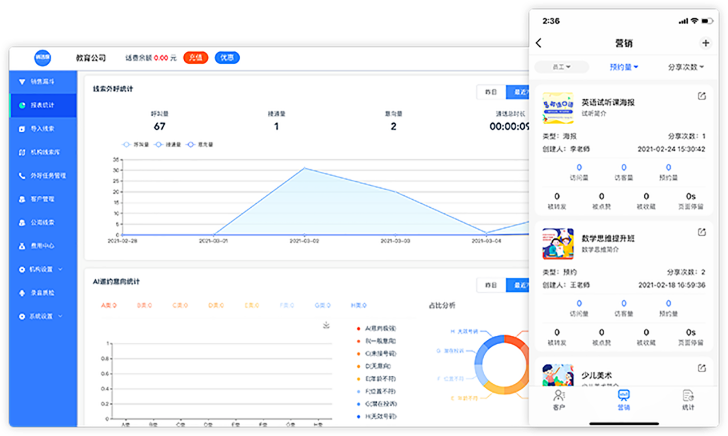Image resolution: width=728 pixels, height=436 pixels.
Task: Click the 教育公司 company name
Action: pyautogui.click(x=91, y=58)
